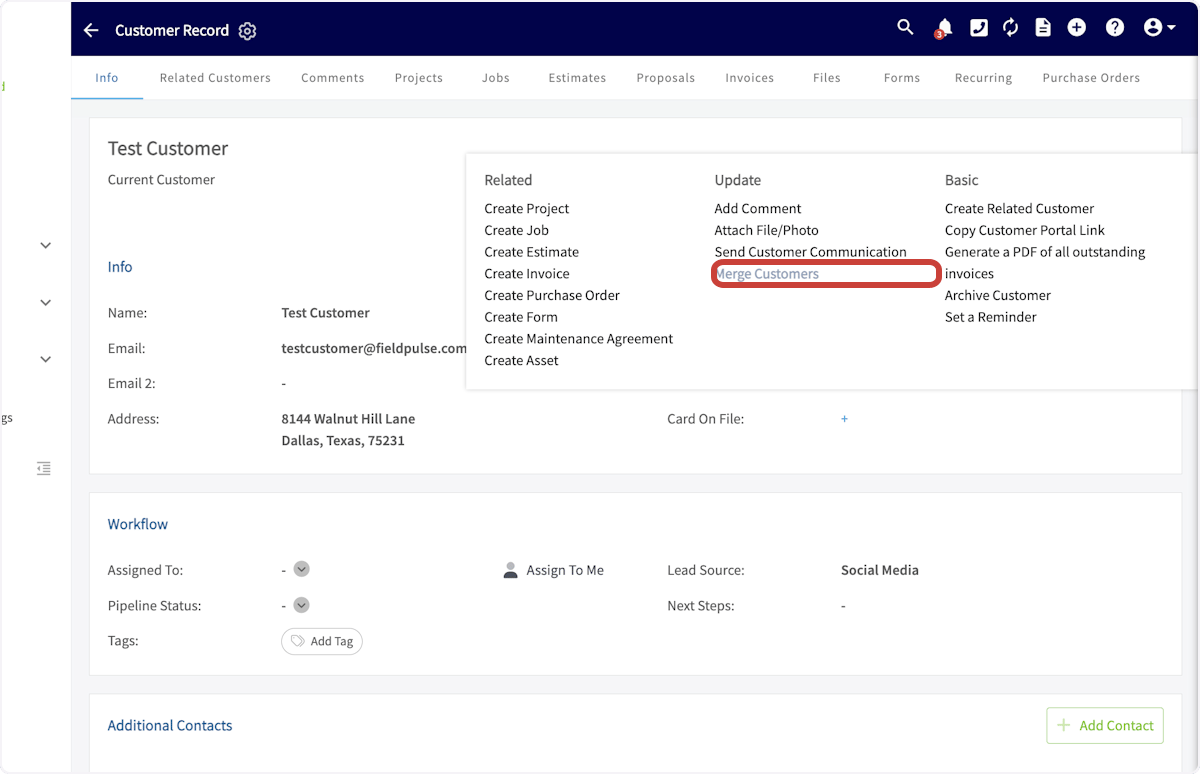This screenshot has height=774, width=1200.
Task: Open the document icon in header
Action: click(1043, 28)
